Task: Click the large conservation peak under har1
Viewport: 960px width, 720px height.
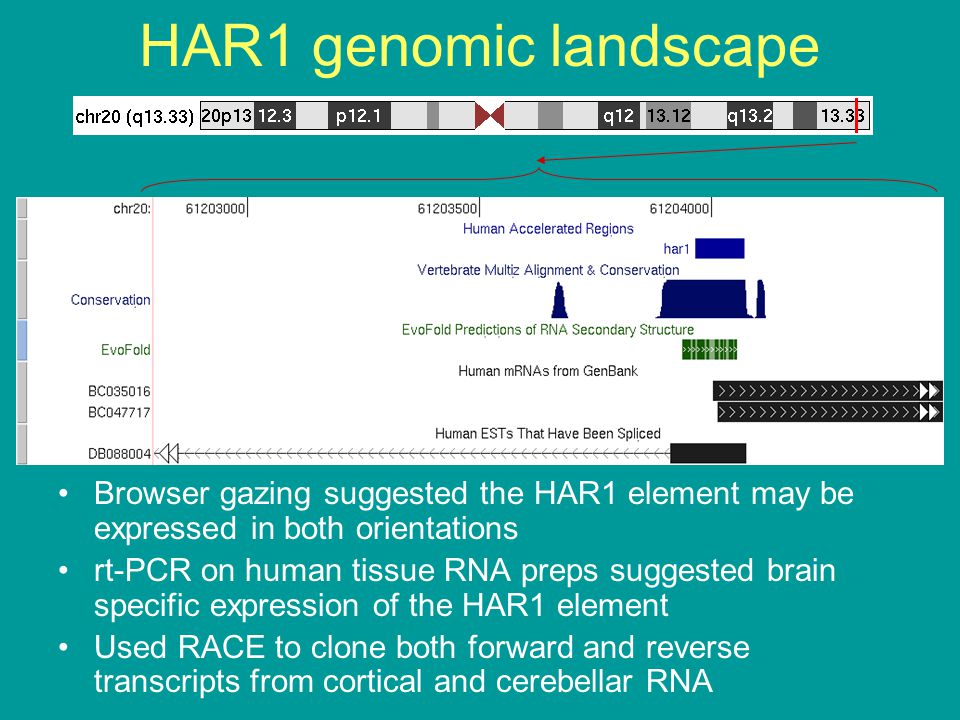Action: (705, 299)
